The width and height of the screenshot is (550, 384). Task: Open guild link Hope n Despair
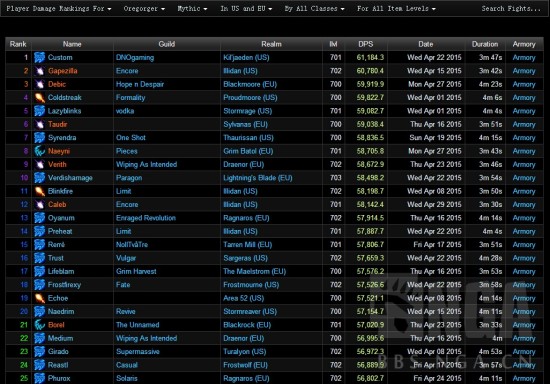click(x=140, y=84)
